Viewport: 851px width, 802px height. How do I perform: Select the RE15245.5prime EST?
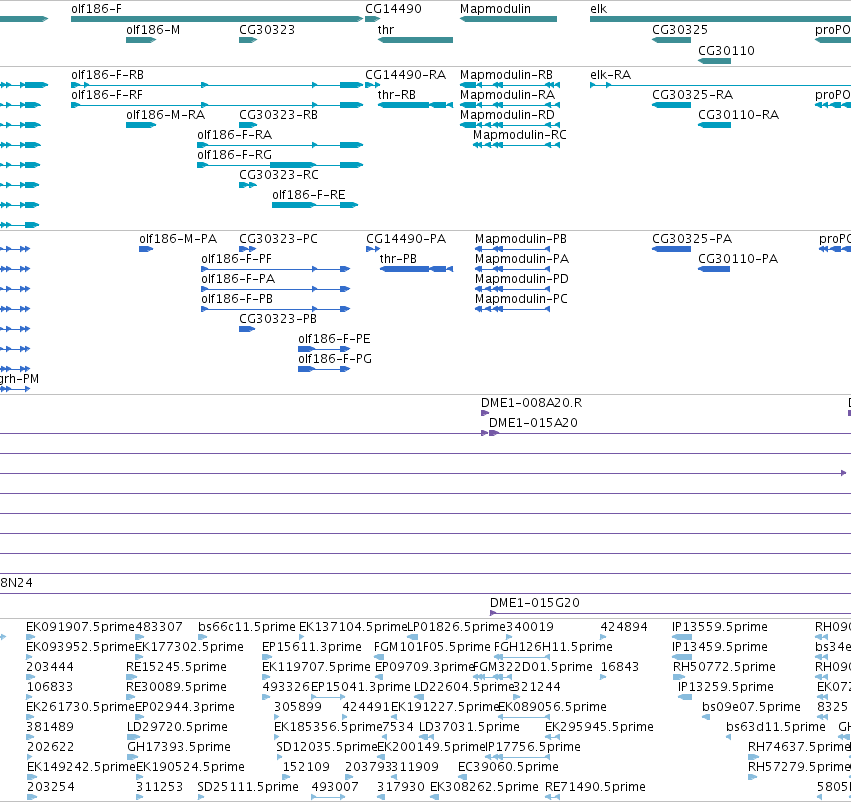point(132,677)
